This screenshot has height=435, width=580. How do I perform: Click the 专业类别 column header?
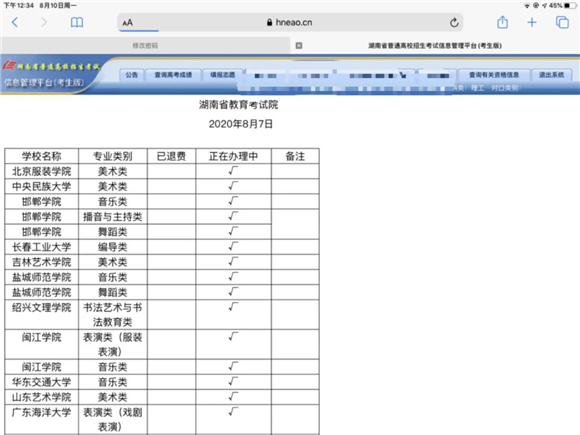coord(113,156)
